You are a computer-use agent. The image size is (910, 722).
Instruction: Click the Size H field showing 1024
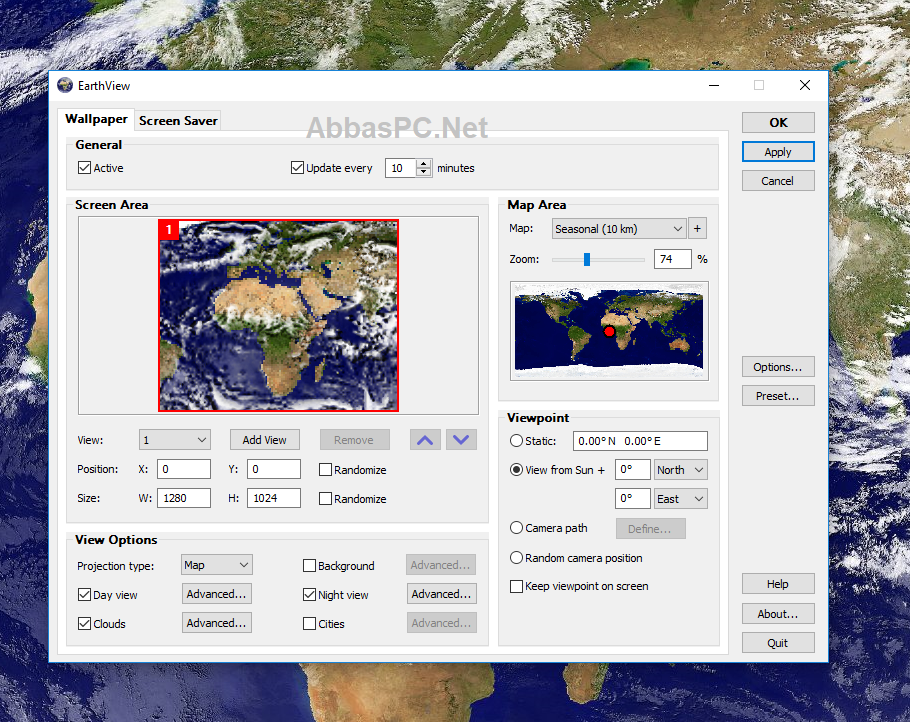(x=274, y=498)
